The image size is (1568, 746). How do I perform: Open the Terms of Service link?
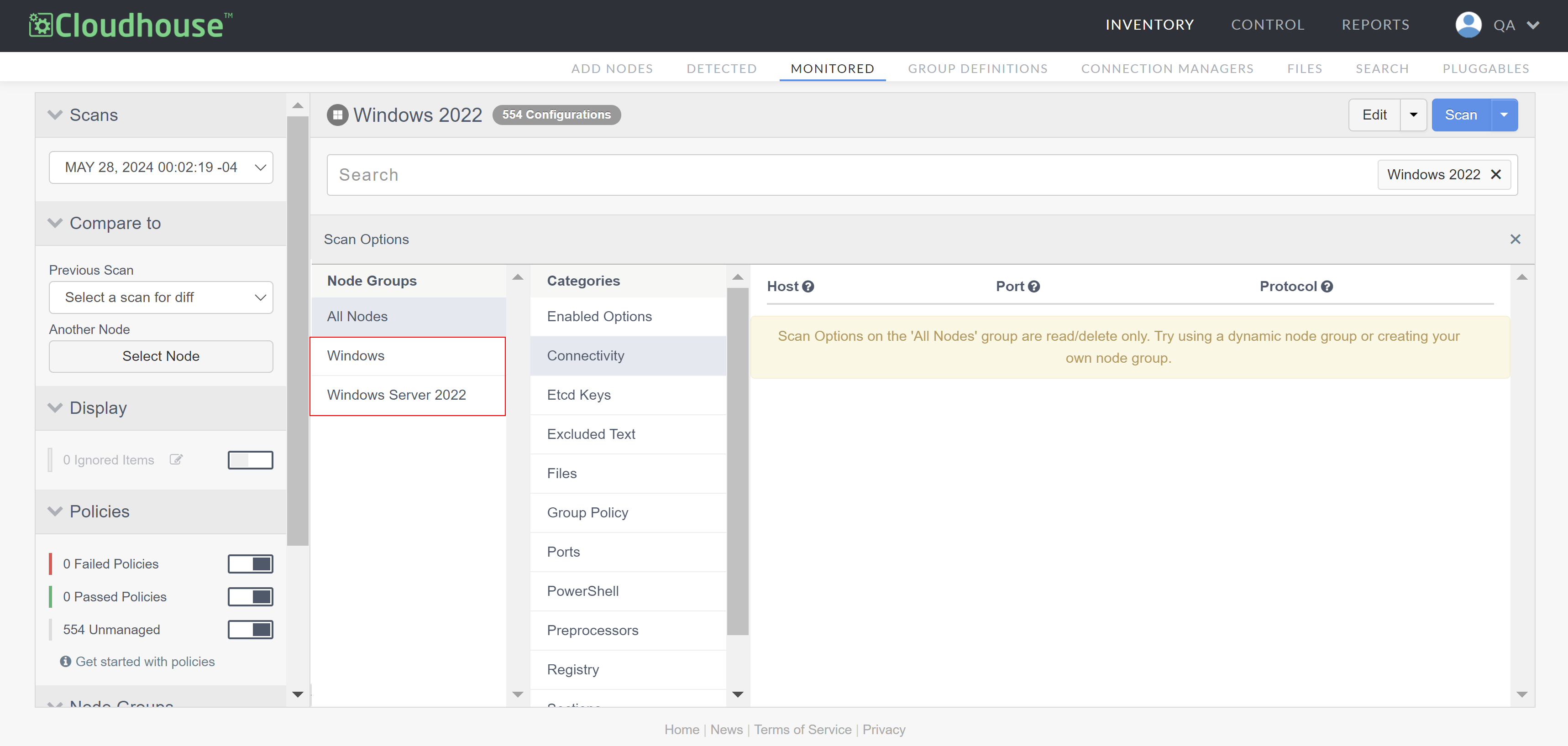[802, 730]
